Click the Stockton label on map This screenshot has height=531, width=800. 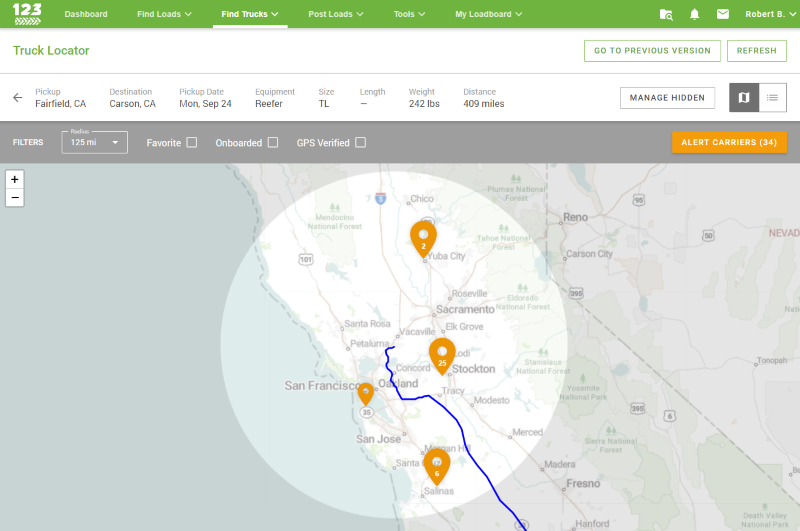coord(473,369)
